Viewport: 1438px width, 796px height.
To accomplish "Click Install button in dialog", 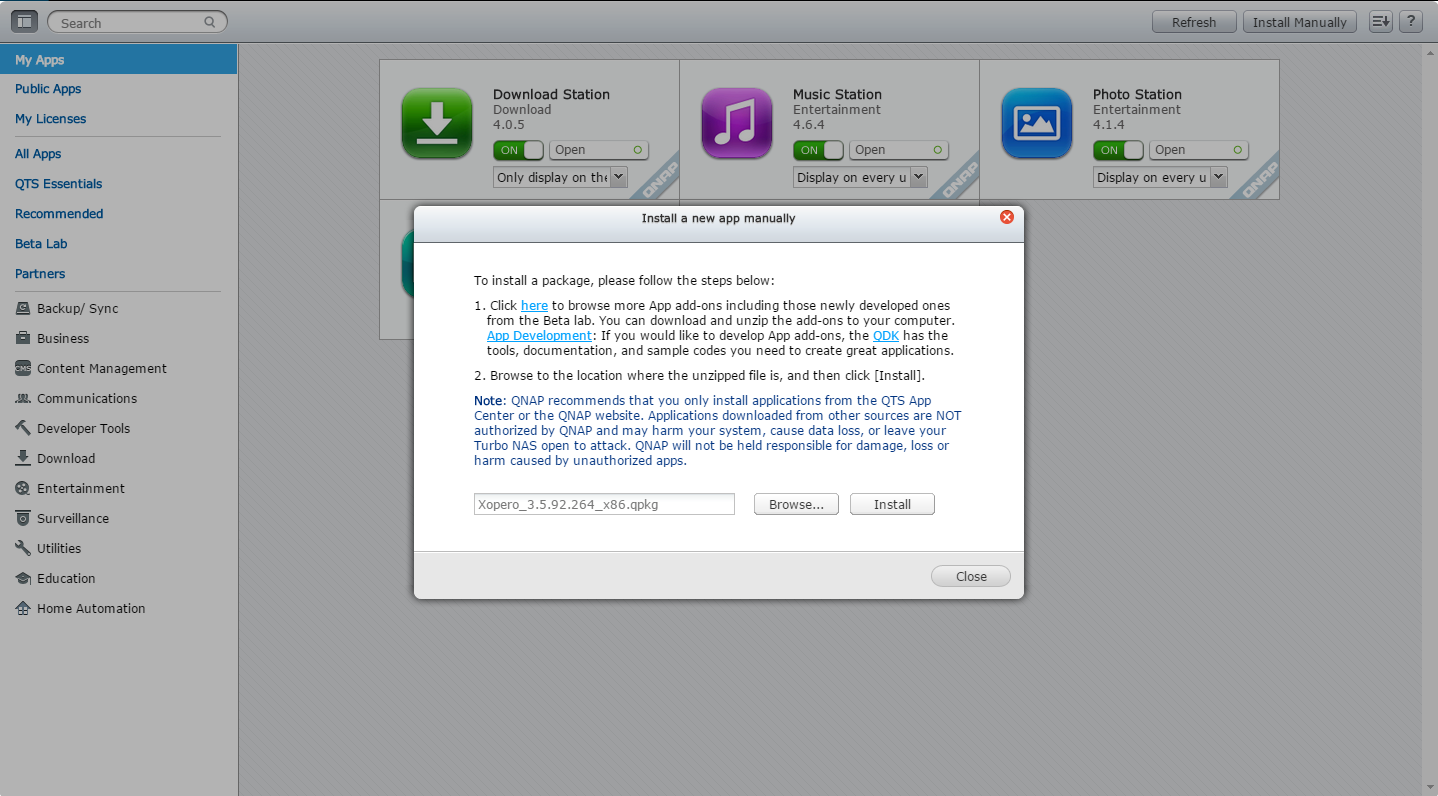I will [892, 504].
